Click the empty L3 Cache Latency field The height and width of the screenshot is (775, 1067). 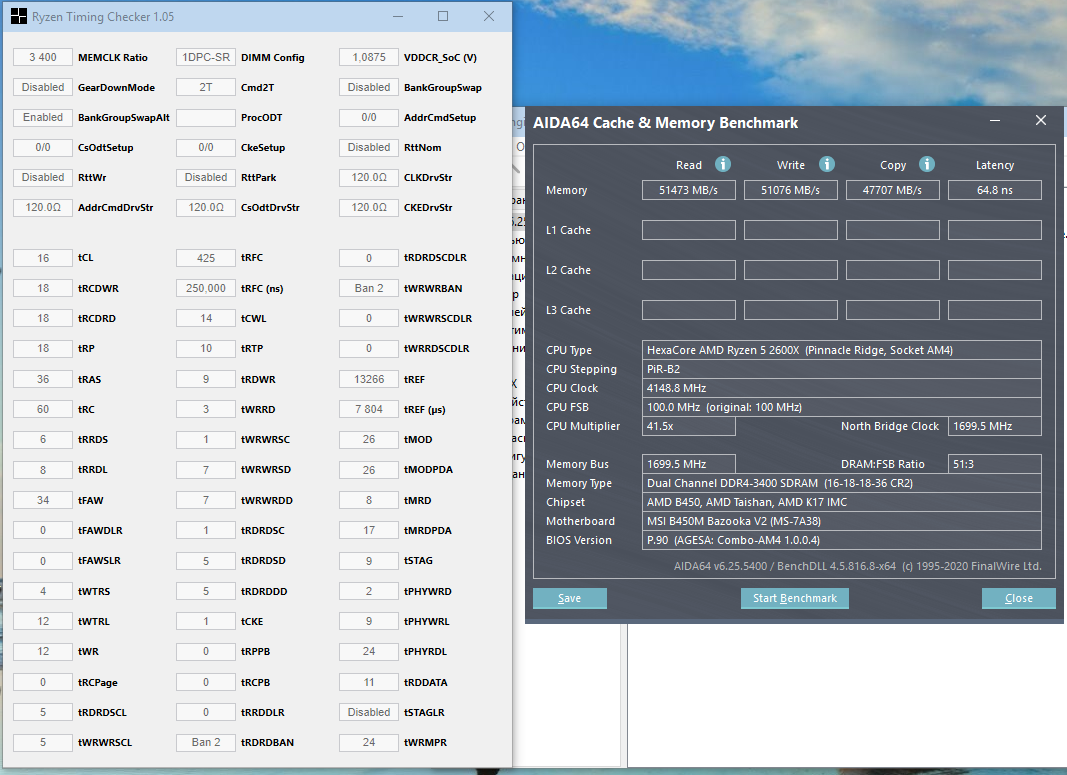coord(994,310)
